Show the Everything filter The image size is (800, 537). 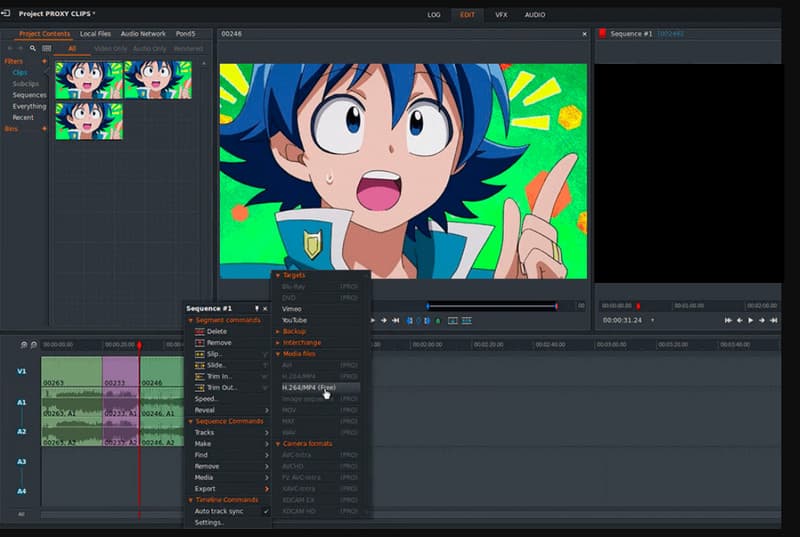point(30,106)
